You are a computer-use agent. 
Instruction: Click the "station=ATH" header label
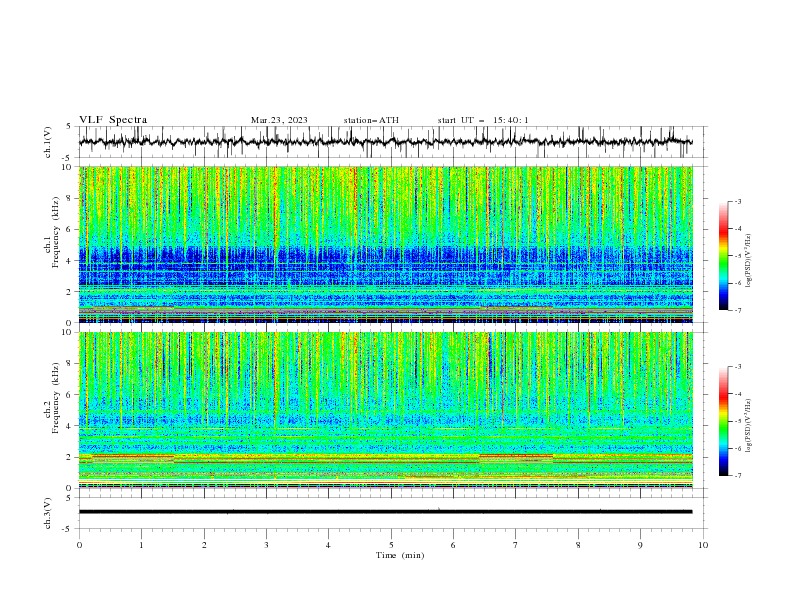371,120
